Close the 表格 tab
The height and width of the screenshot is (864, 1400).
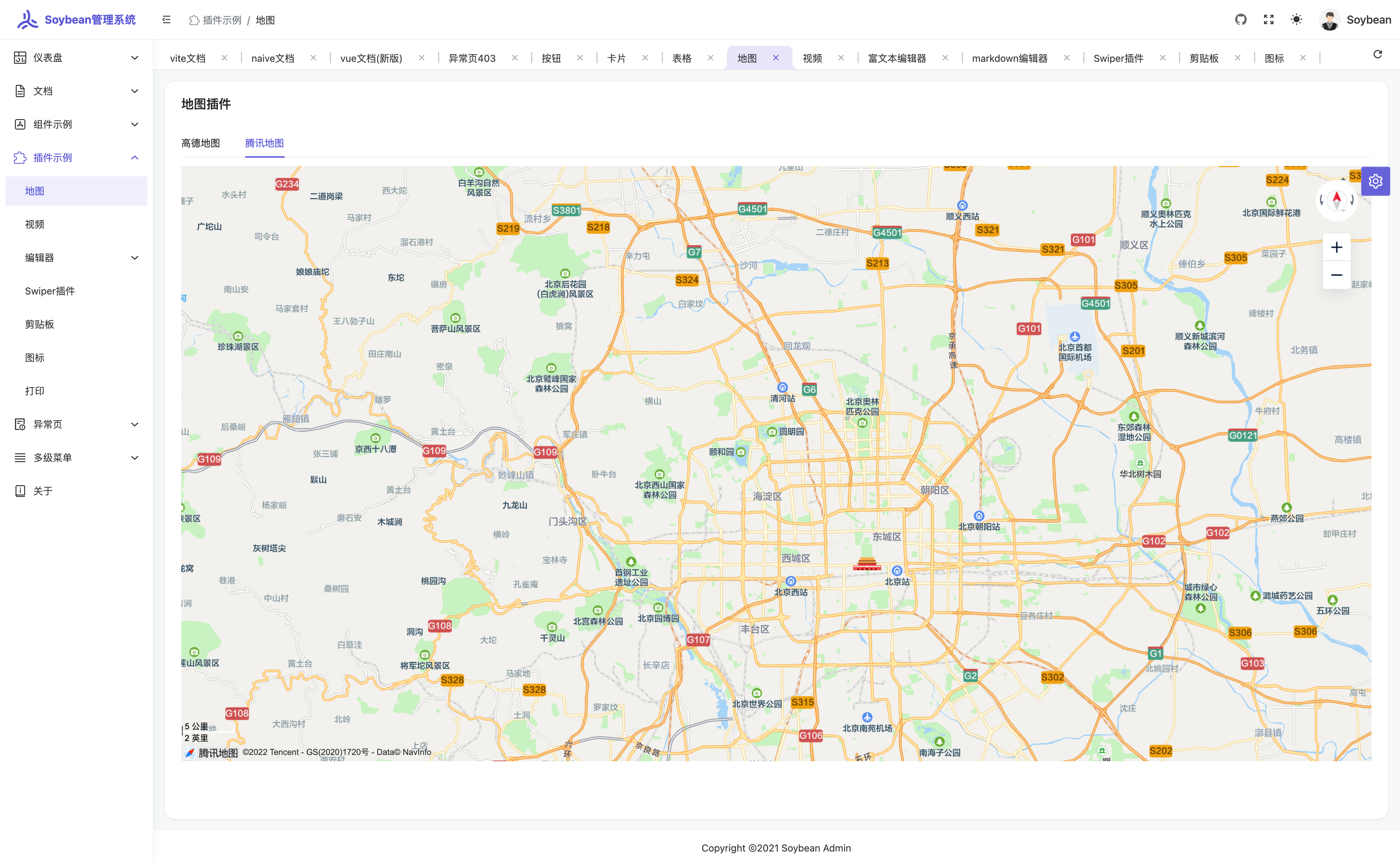tap(710, 58)
